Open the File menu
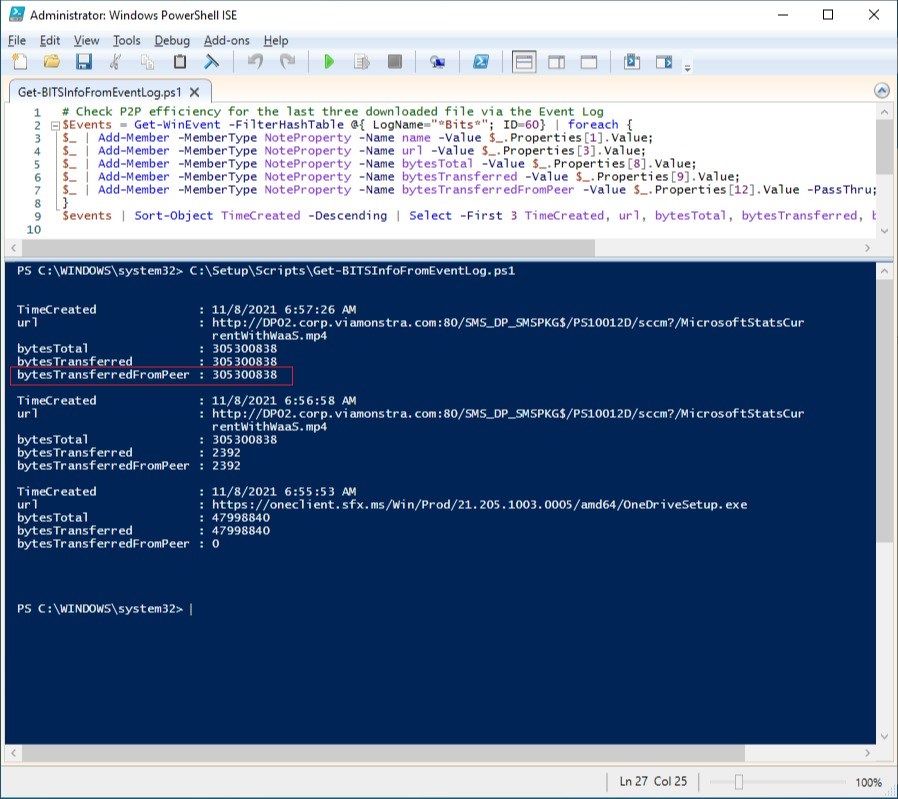Viewport: 898px width, 799px height. tap(17, 40)
